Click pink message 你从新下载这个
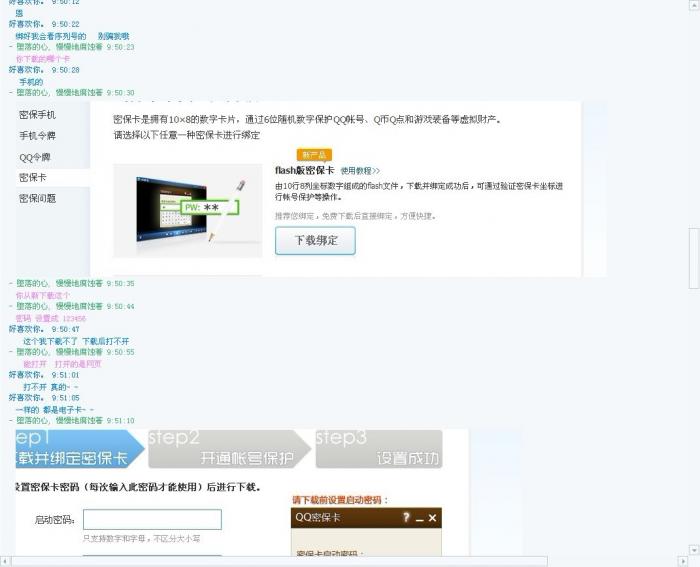 pos(43,296)
